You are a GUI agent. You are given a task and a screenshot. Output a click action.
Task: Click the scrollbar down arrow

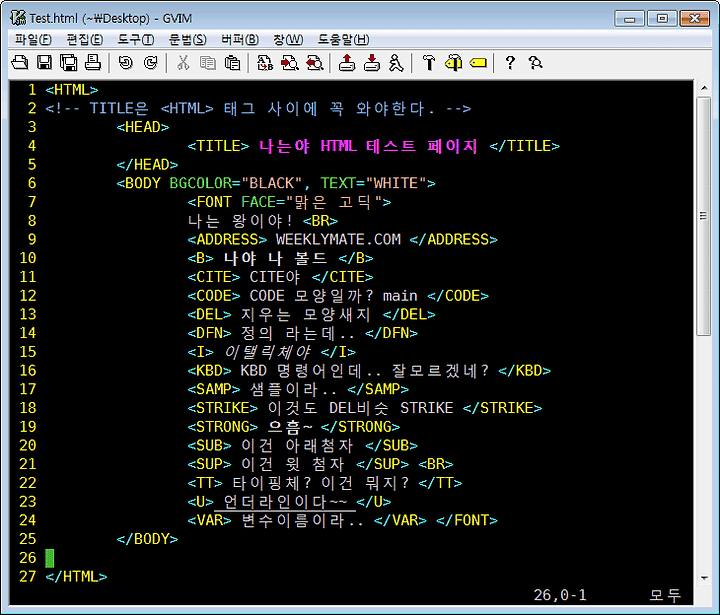[x=704, y=578]
